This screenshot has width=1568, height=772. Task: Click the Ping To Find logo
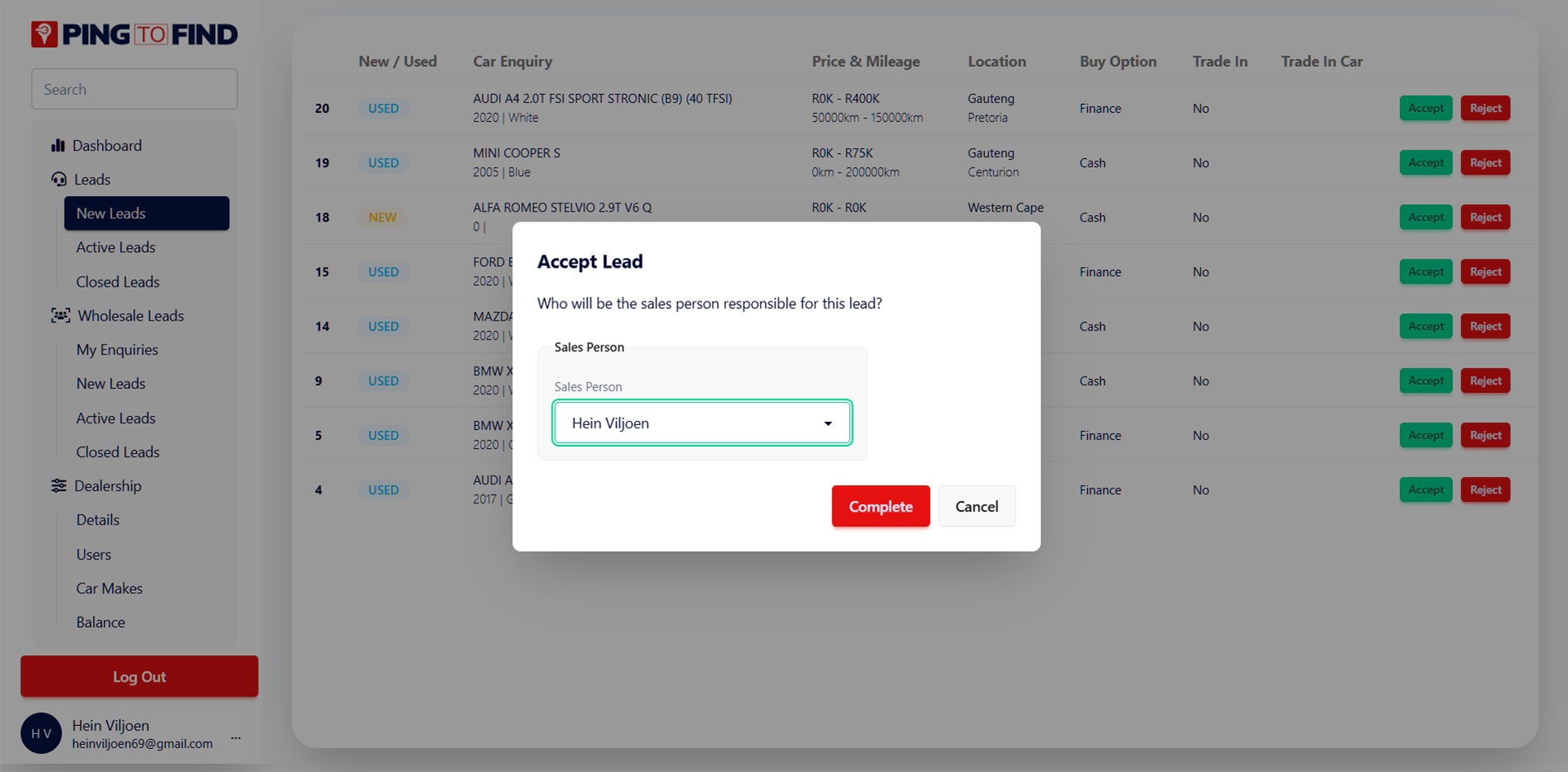(x=134, y=35)
